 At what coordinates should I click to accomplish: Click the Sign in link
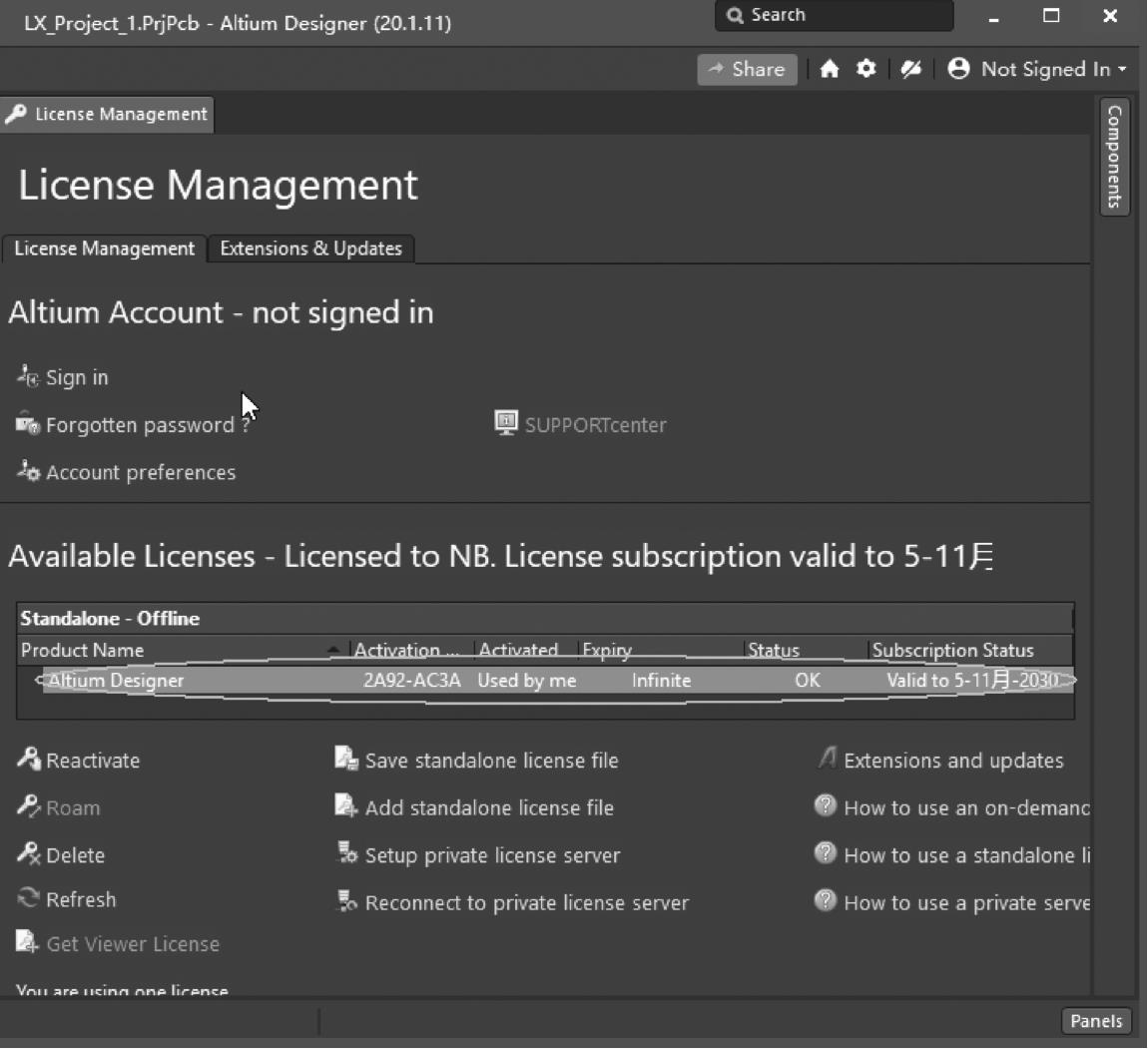tap(76, 377)
